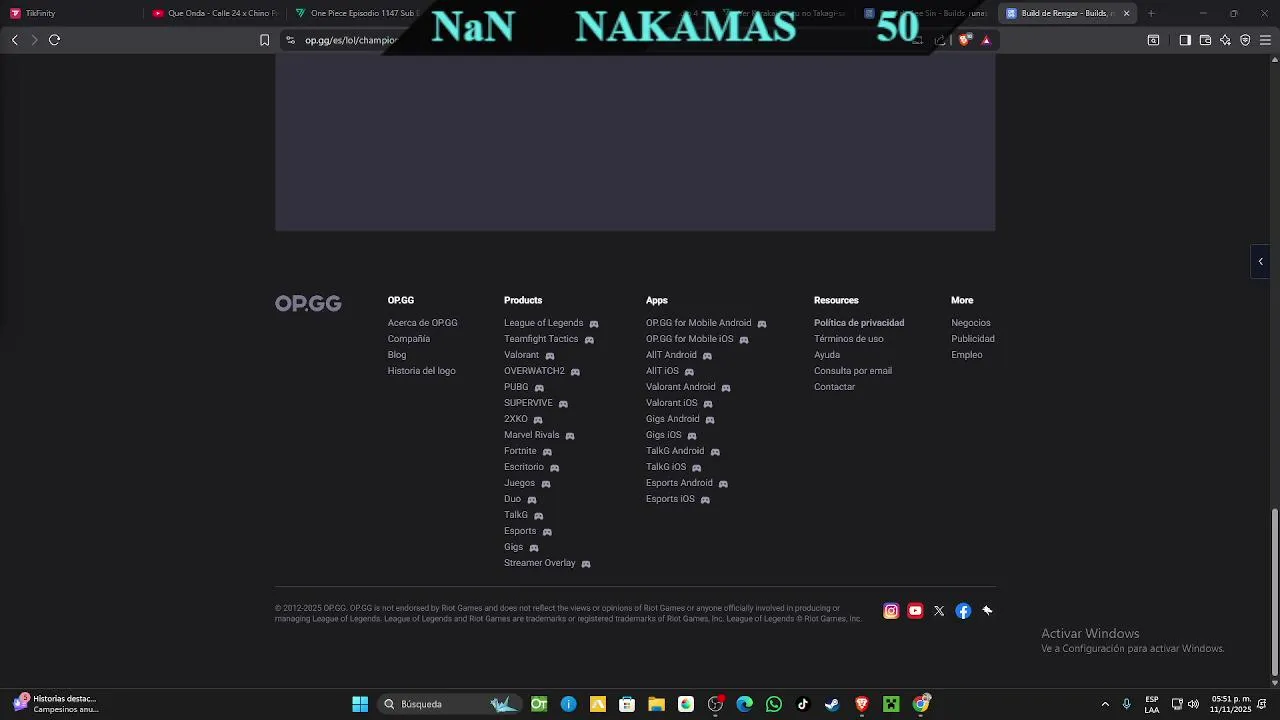Open Términos de uso link

point(848,339)
